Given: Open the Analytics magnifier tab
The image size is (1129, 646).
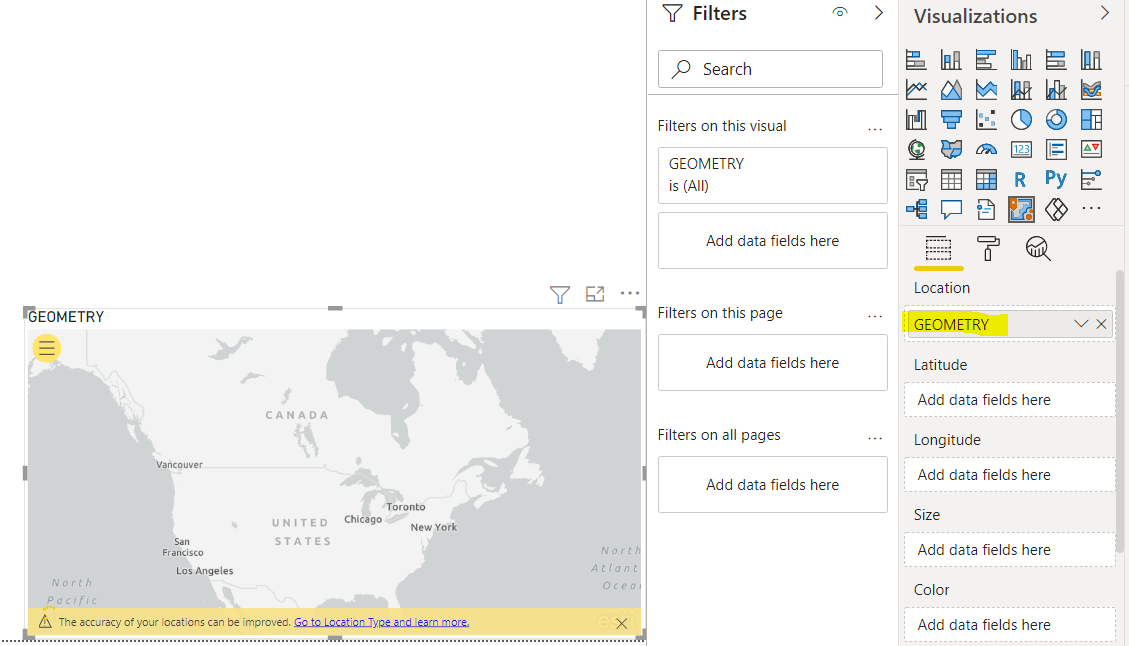Looking at the screenshot, I should (x=1038, y=249).
